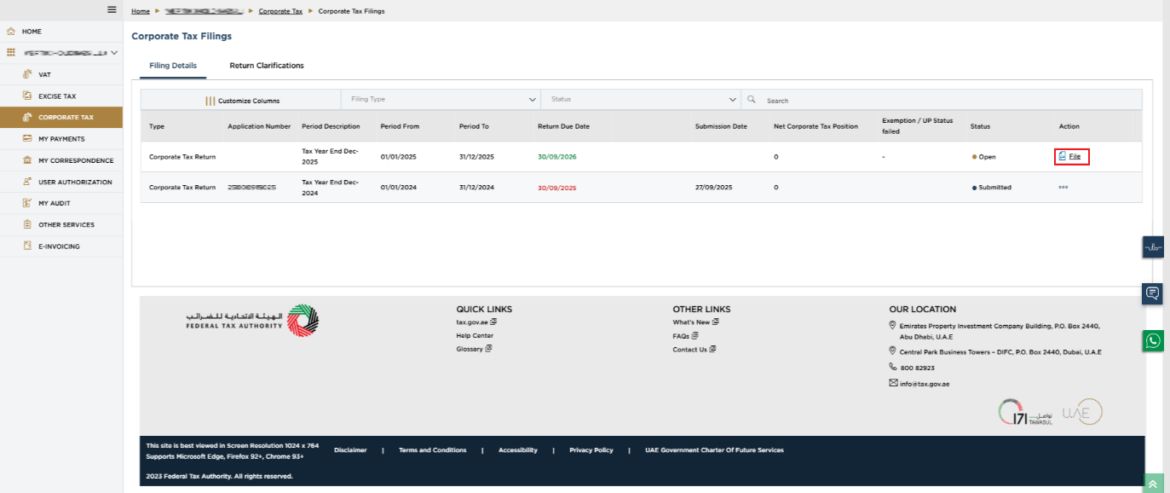The image size is (1170, 493).
Task: Select the Filing Details tab
Action: coord(173,66)
